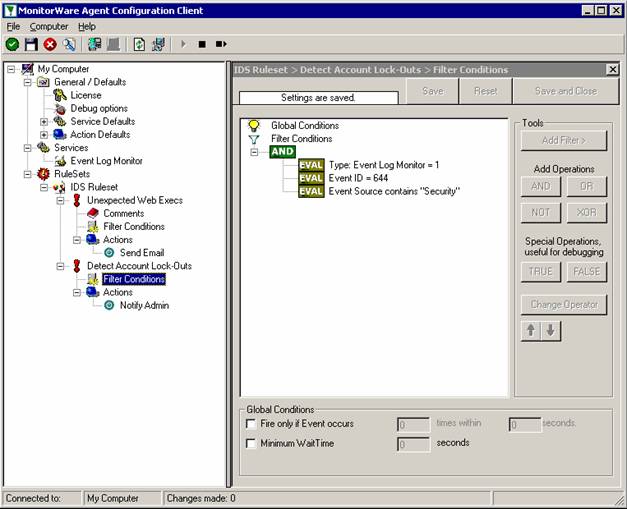Screen dimensions: 627x509
Task: Click the Filter Conditions funnel icon
Action: [254, 139]
